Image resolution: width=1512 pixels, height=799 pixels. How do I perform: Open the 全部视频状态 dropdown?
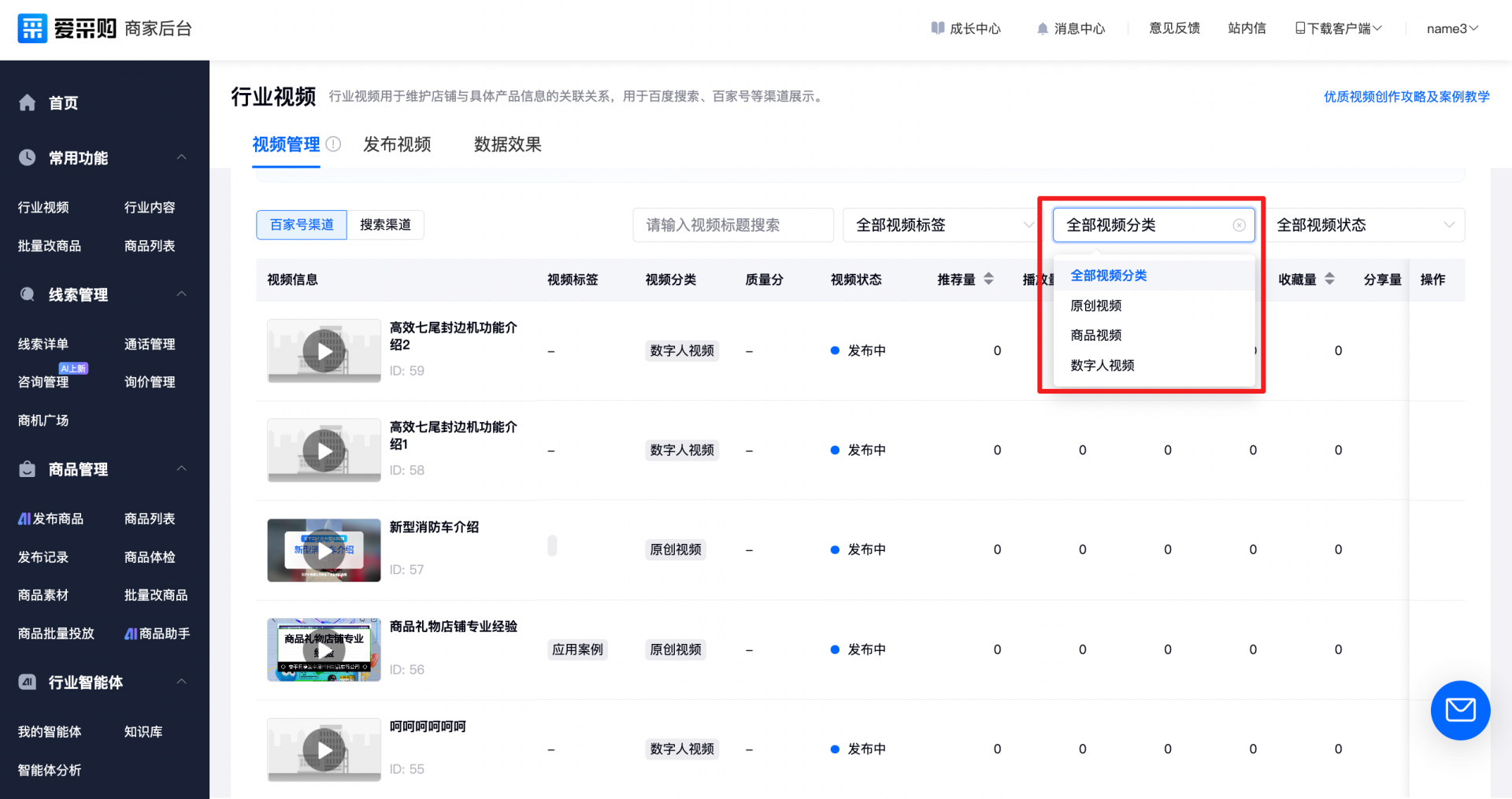pyautogui.click(x=1366, y=225)
